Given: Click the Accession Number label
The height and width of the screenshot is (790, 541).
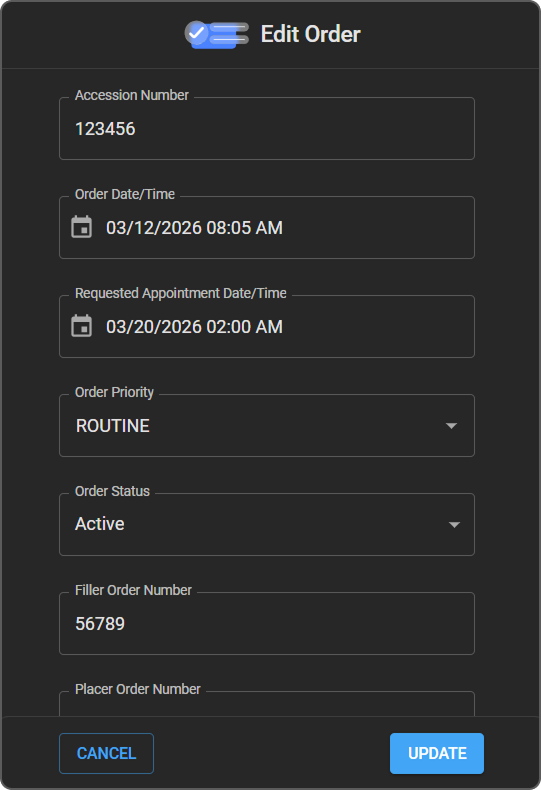Looking at the screenshot, I should coord(132,95).
